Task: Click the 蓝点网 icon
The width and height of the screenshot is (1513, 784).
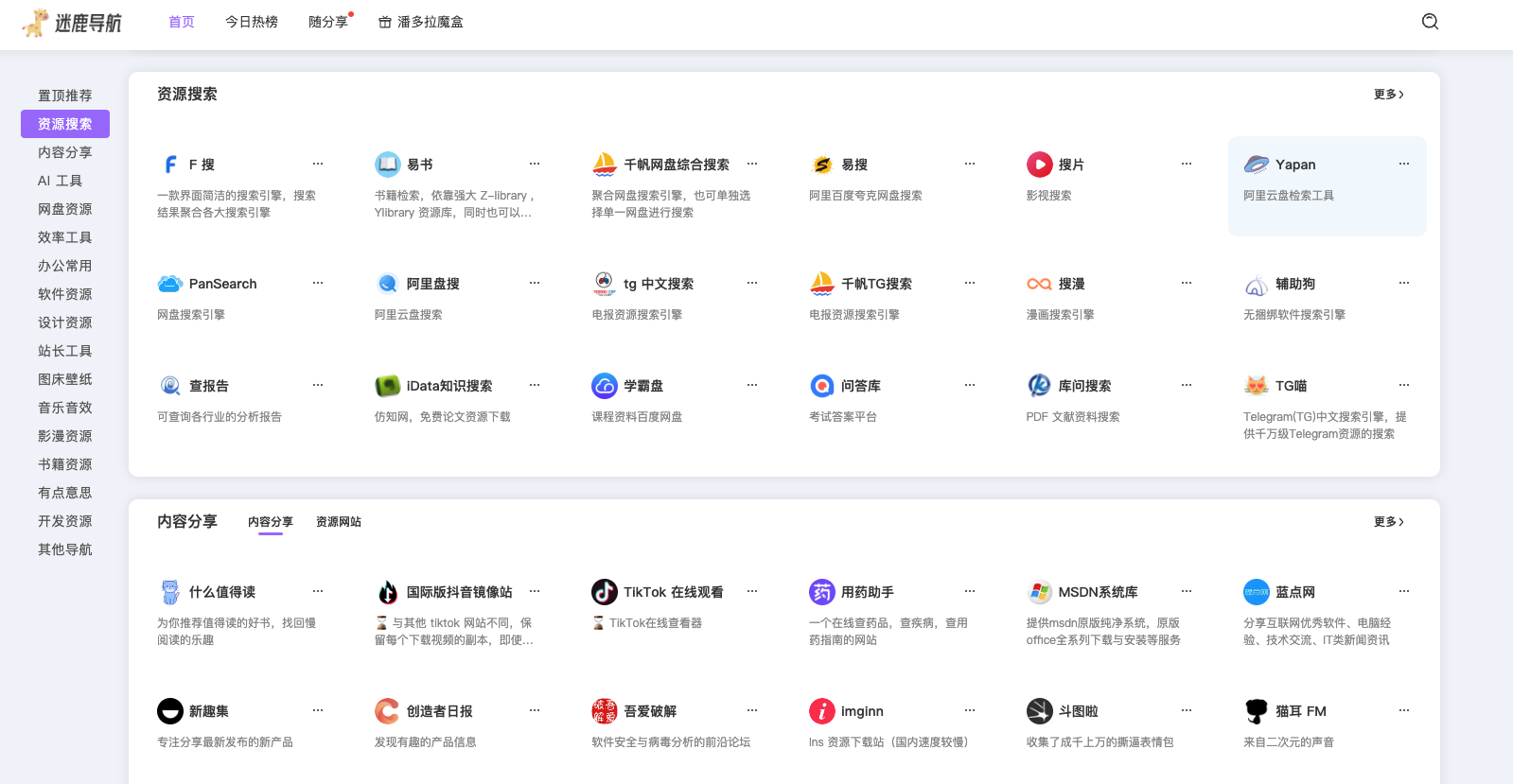Action: tap(1257, 592)
